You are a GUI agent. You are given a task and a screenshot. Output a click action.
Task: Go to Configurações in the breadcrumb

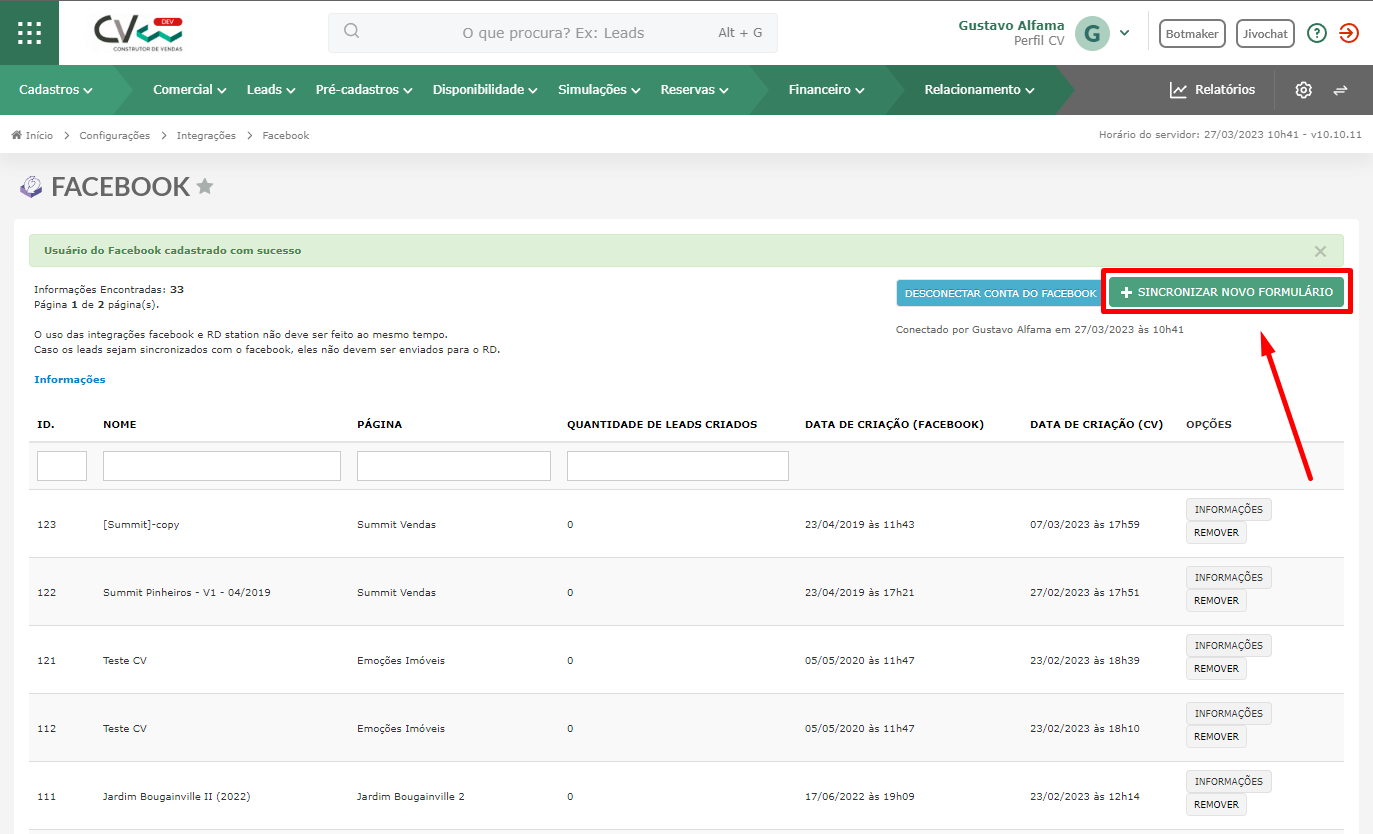[x=115, y=135]
